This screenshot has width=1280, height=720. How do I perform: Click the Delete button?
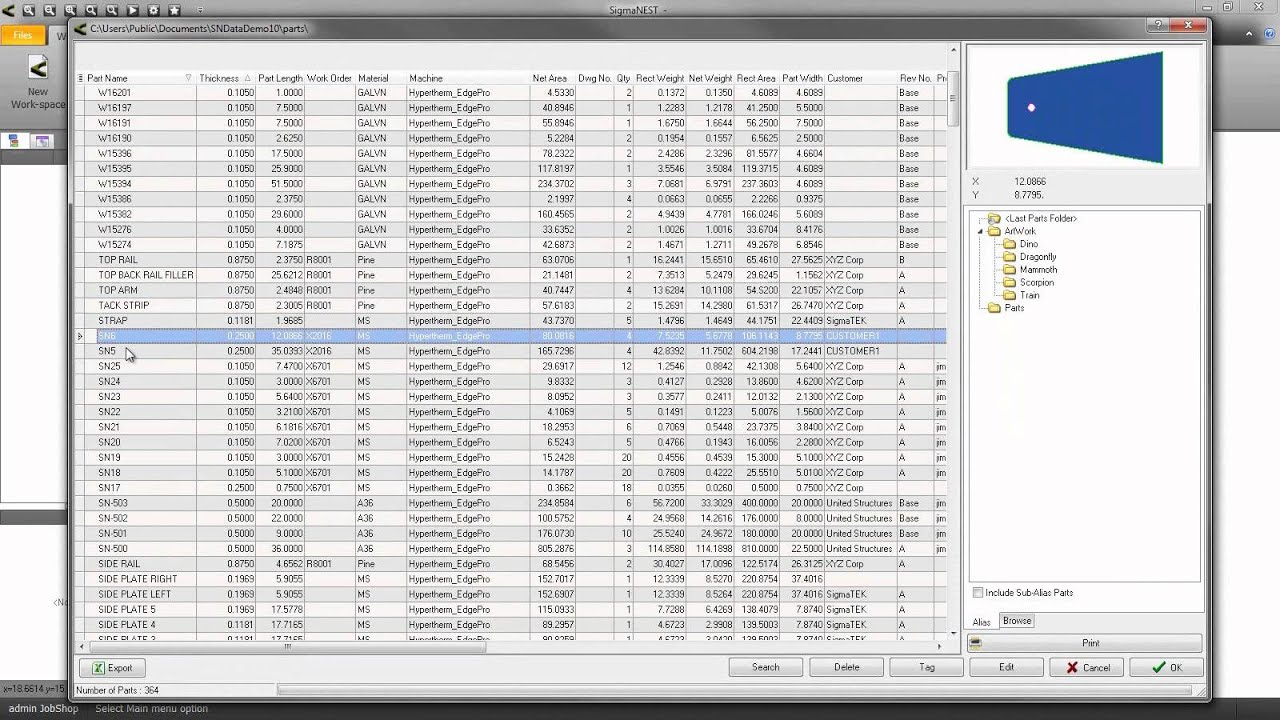(x=846, y=667)
